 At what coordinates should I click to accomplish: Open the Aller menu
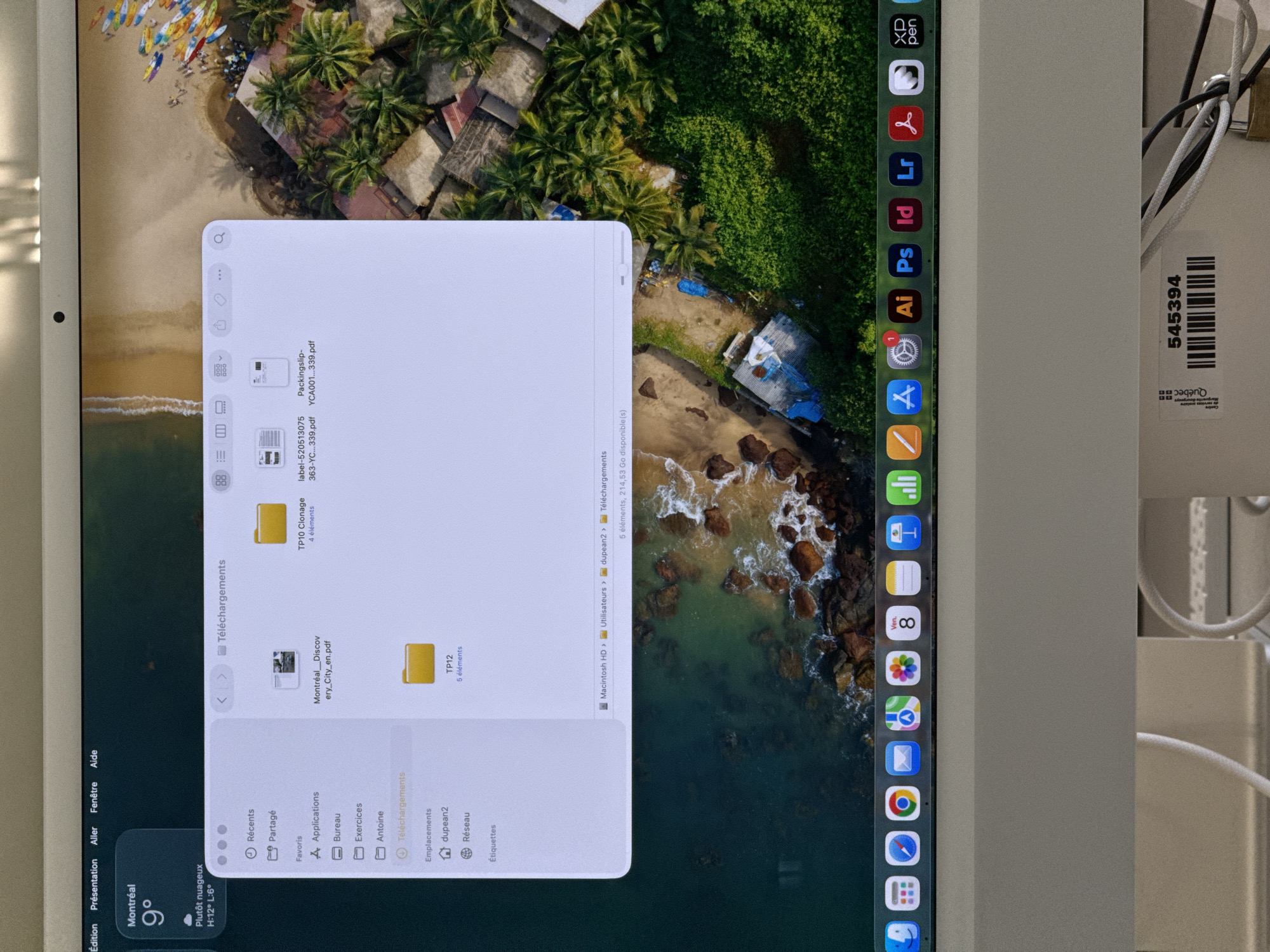pyautogui.click(x=94, y=835)
